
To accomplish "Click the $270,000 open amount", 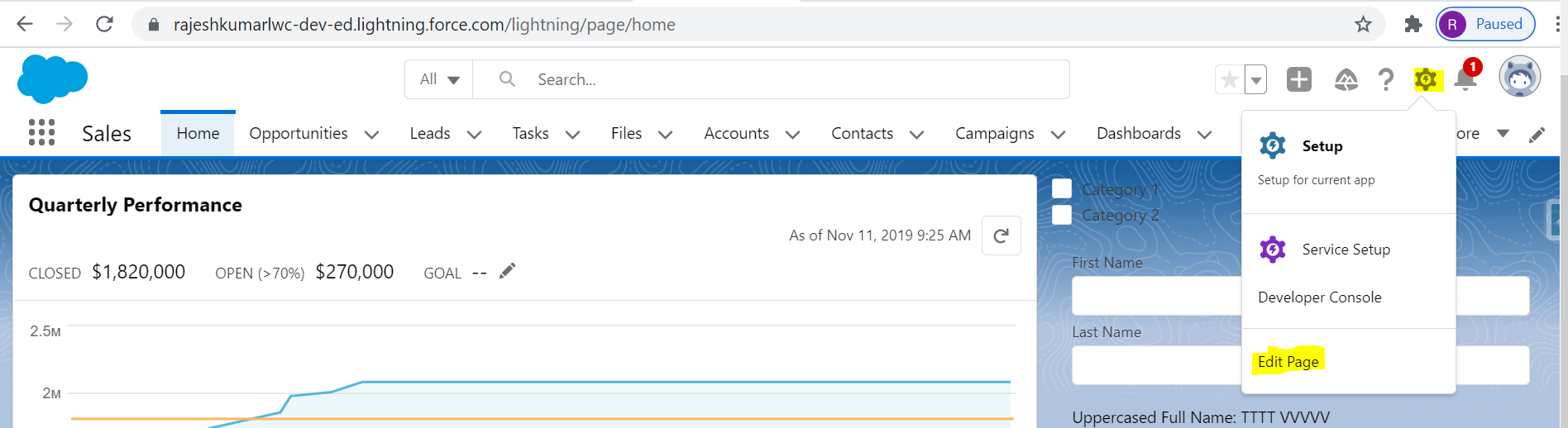I will click(x=355, y=272).
